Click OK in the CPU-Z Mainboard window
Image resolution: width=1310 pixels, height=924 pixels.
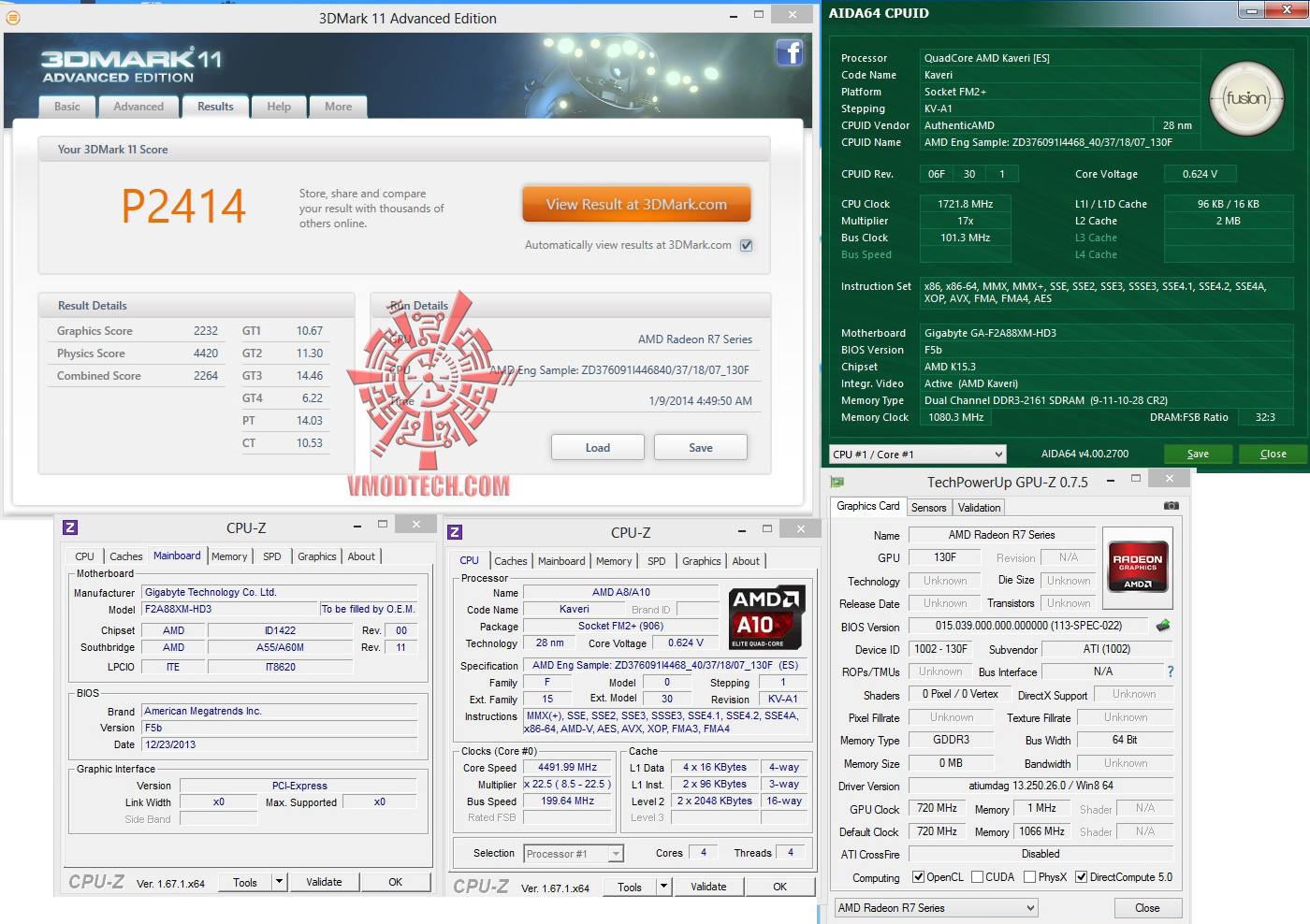[x=395, y=882]
